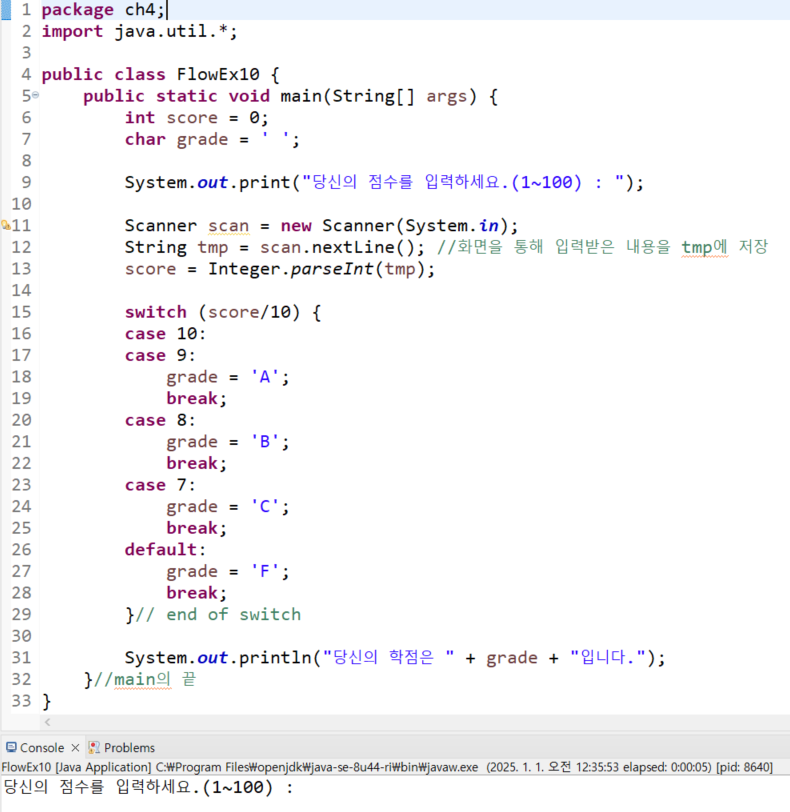The height and width of the screenshot is (812, 790).
Task: Click the 'package ch4;' statement
Action: [x=103, y=10]
